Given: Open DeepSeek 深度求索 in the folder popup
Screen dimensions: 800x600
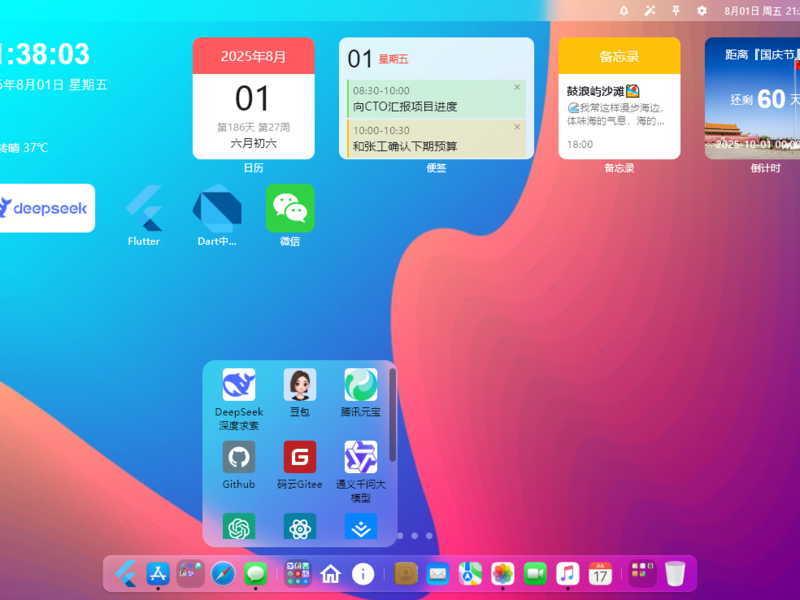Looking at the screenshot, I should (239, 385).
